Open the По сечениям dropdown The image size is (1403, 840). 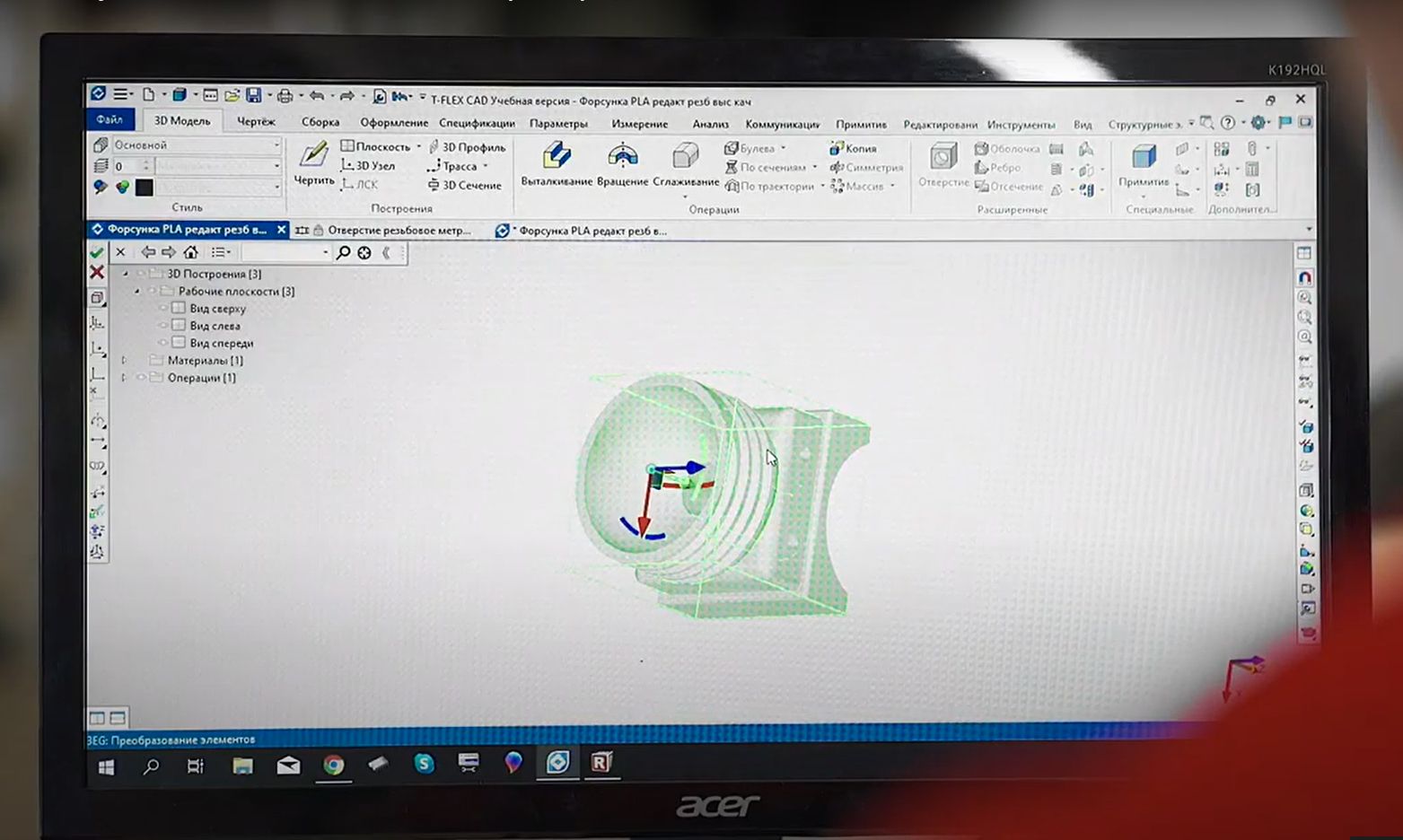814,167
